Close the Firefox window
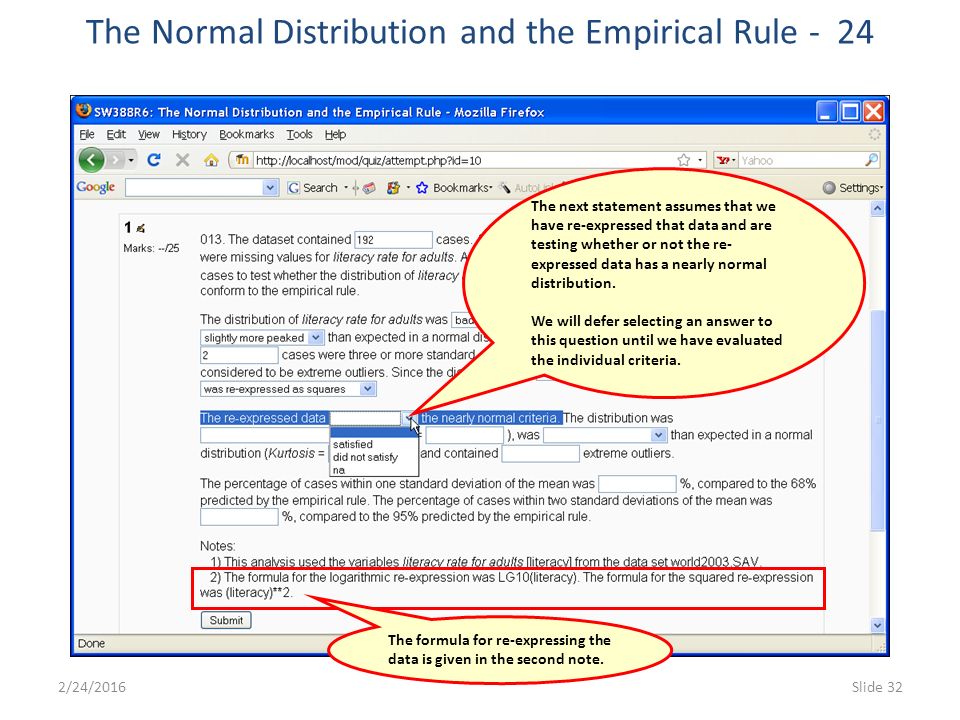 coord(874,112)
